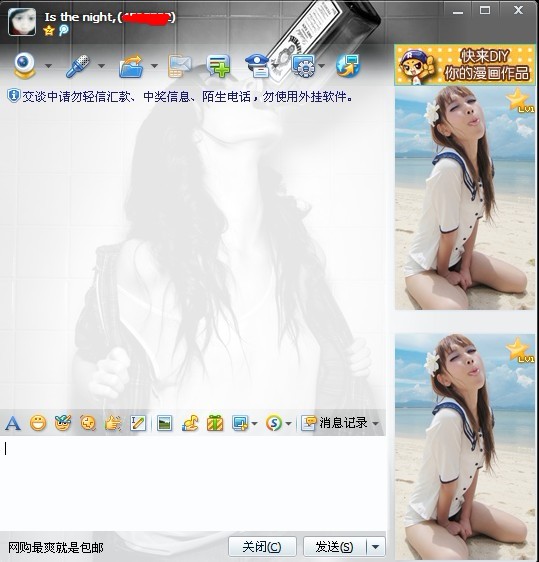This screenshot has width=539, height=562.
Task: Open the remote assistance globe icon
Action: pos(348,66)
